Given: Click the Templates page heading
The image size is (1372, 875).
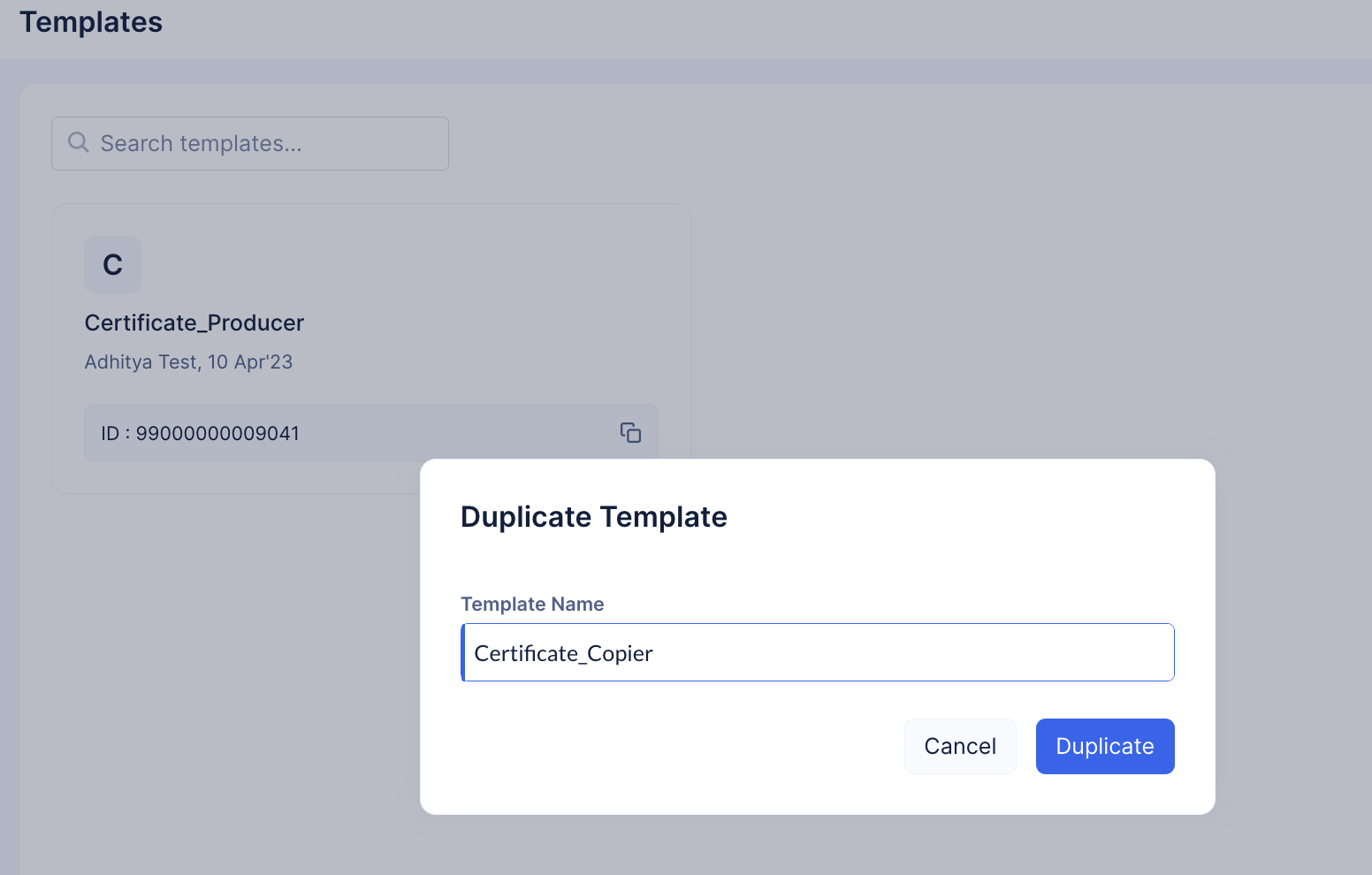Looking at the screenshot, I should coord(91,22).
